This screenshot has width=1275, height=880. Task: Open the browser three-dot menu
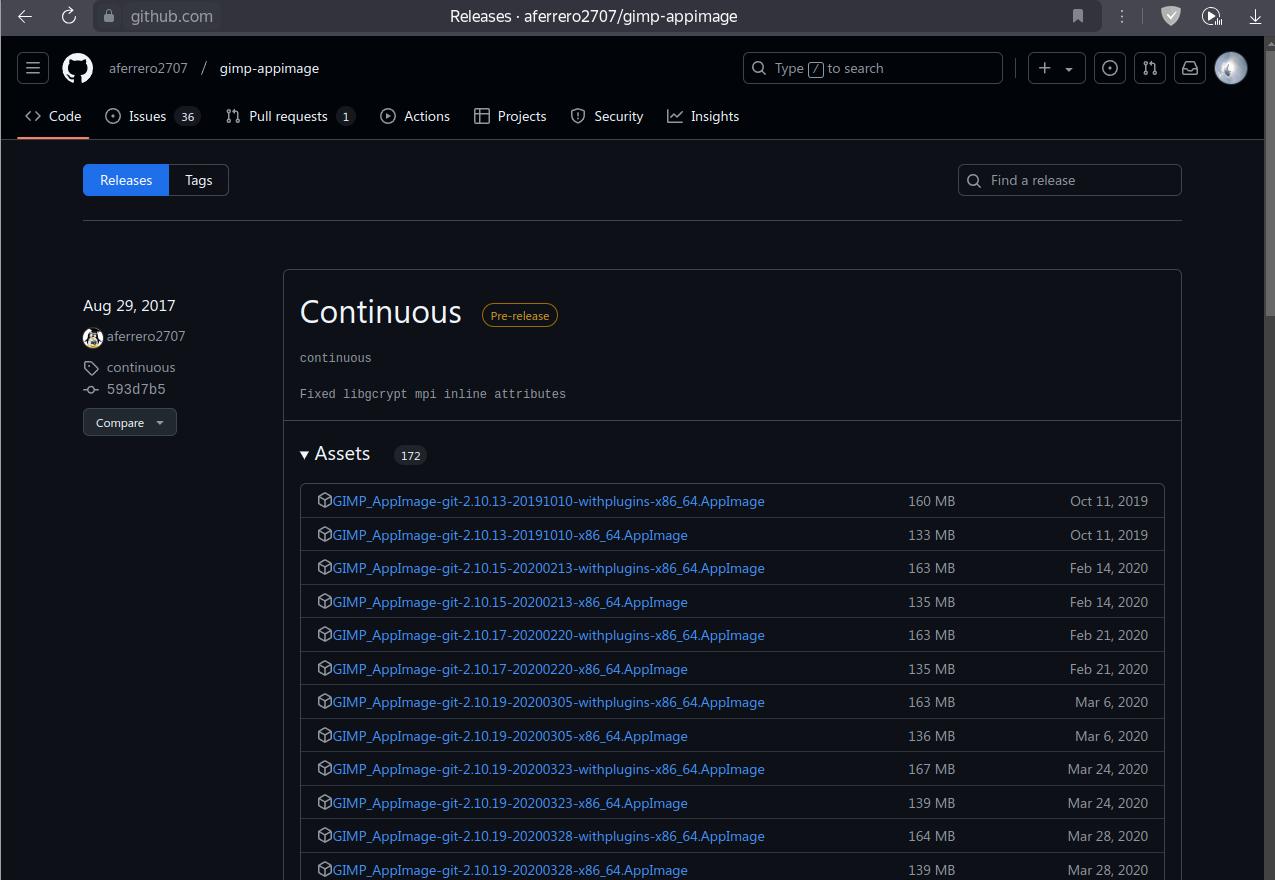(x=1122, y=16)
